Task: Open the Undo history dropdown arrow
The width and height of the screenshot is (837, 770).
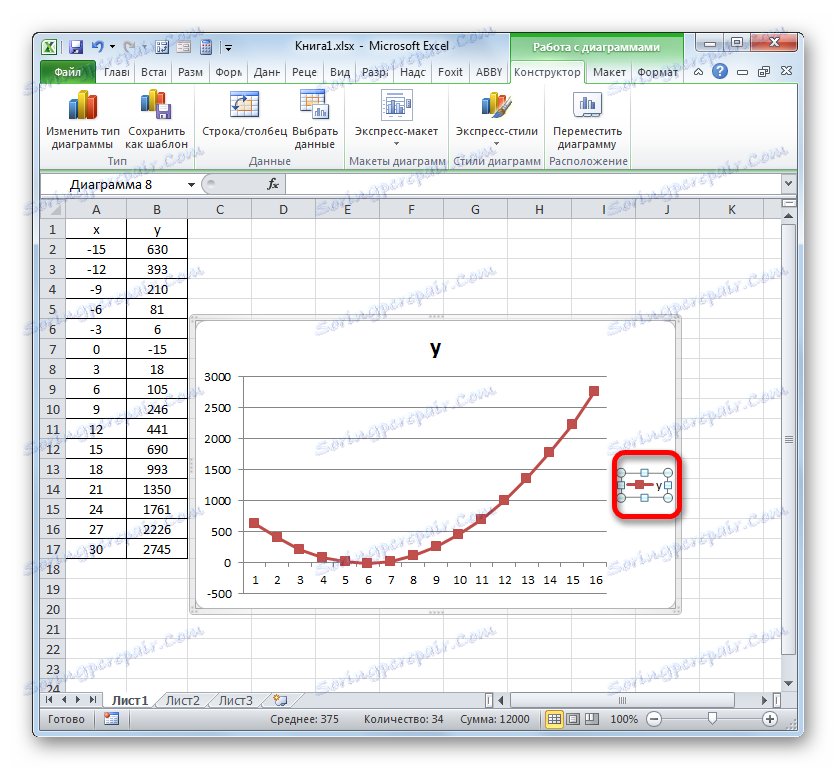Action: pos(112,47)
